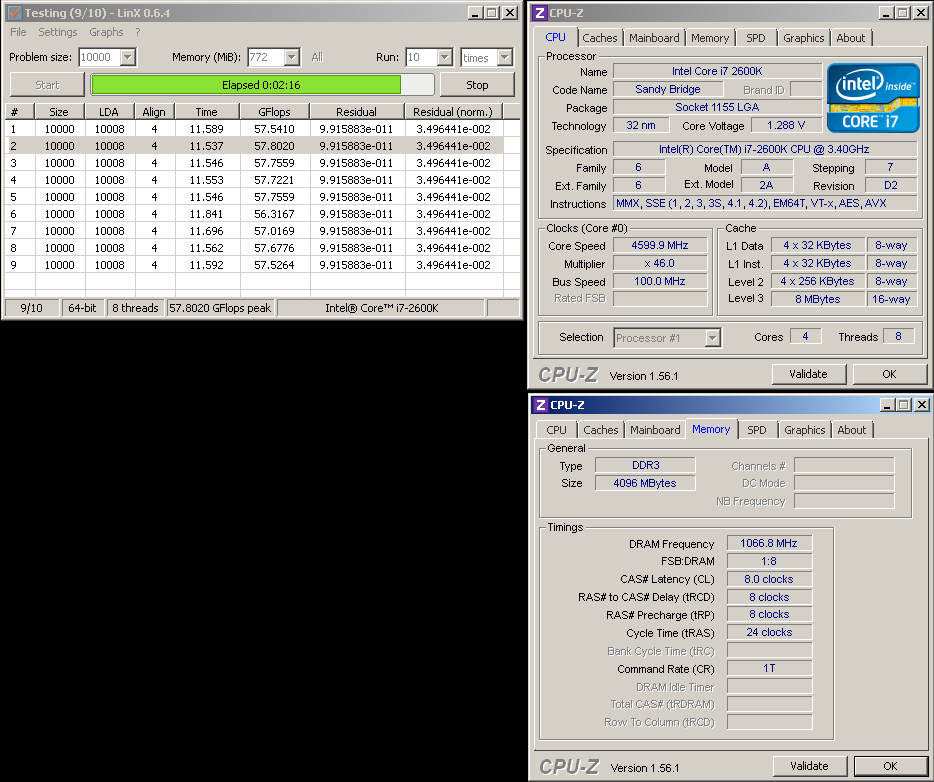Click the Name field 'Intel Core i7 2600K'
The image size is (934, 782).
[717, 71]
